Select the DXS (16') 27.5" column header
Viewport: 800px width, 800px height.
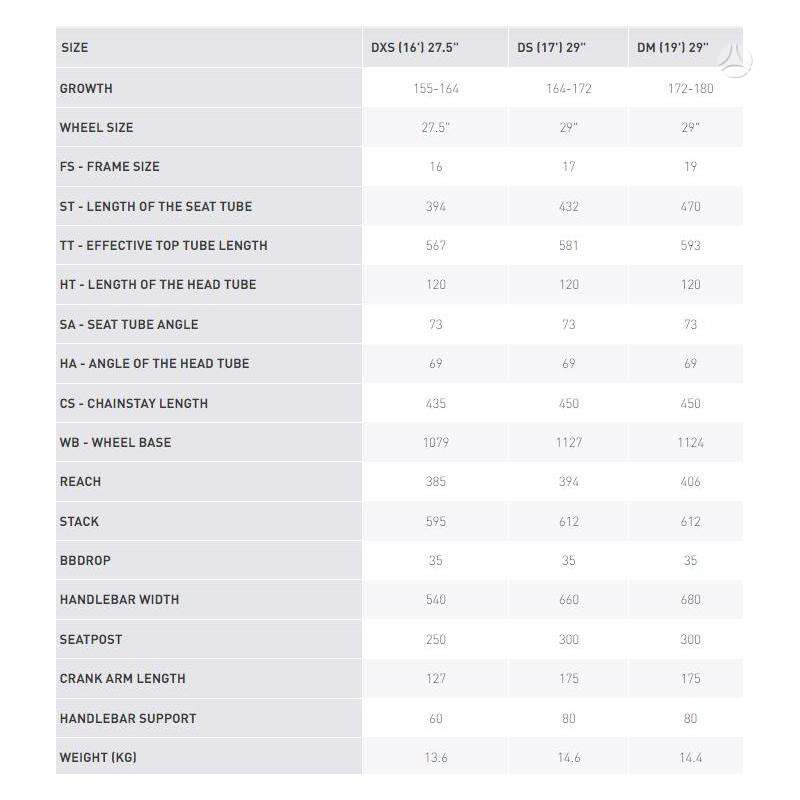[414, 47]
